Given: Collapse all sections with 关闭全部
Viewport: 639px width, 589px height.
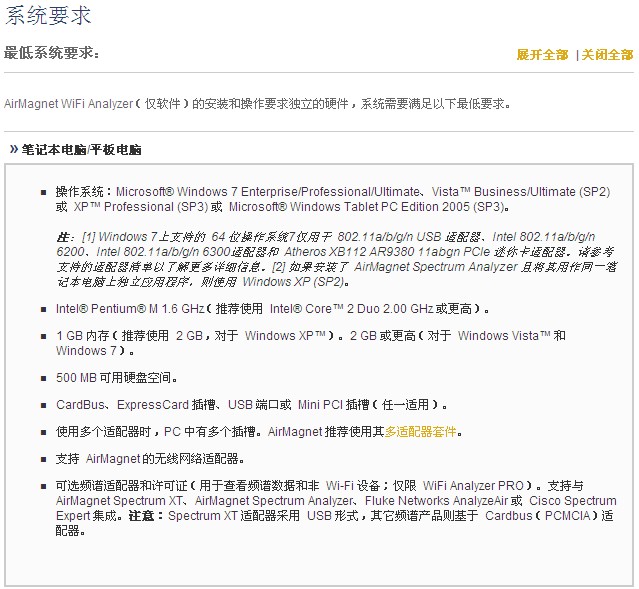Looking at the screenshot, I should click(607, 55).
